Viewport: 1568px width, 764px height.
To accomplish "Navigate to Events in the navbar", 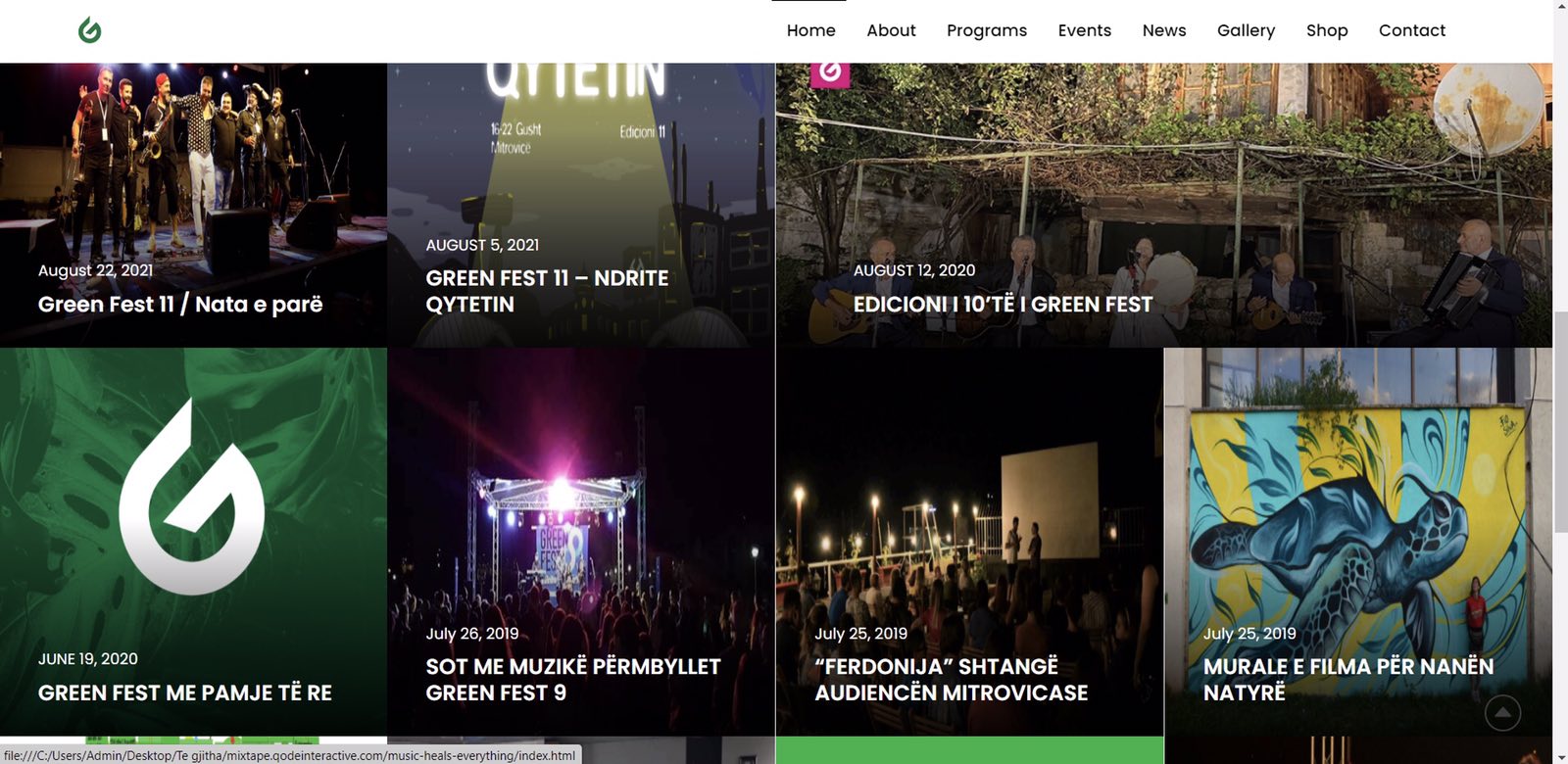I will coord(1084,30).
